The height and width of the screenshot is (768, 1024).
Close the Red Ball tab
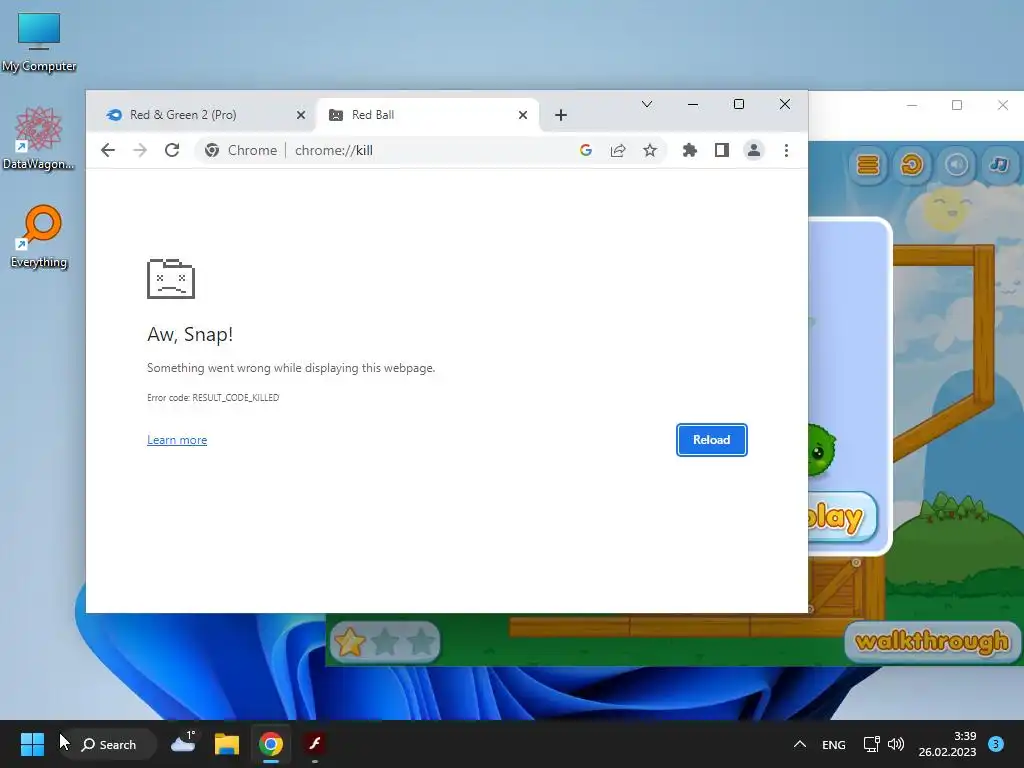pos(522,115)
